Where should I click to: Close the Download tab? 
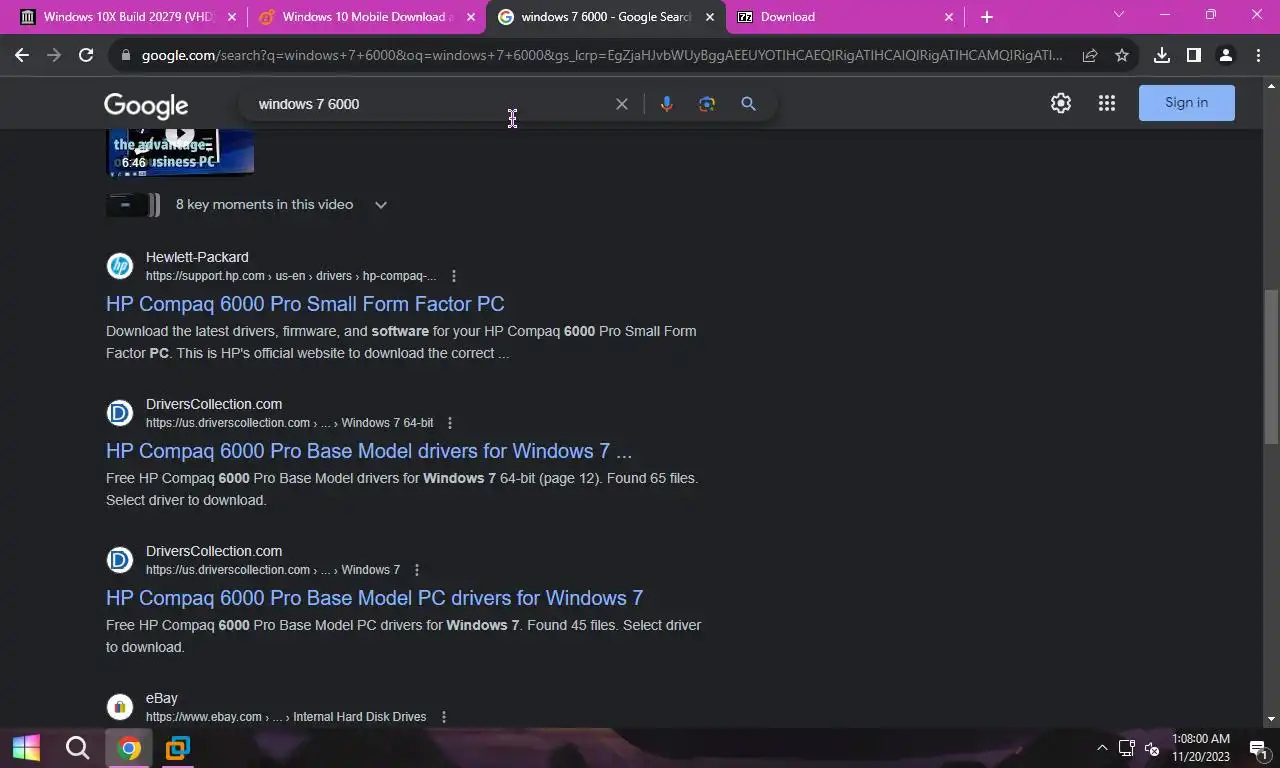point(949,17)
